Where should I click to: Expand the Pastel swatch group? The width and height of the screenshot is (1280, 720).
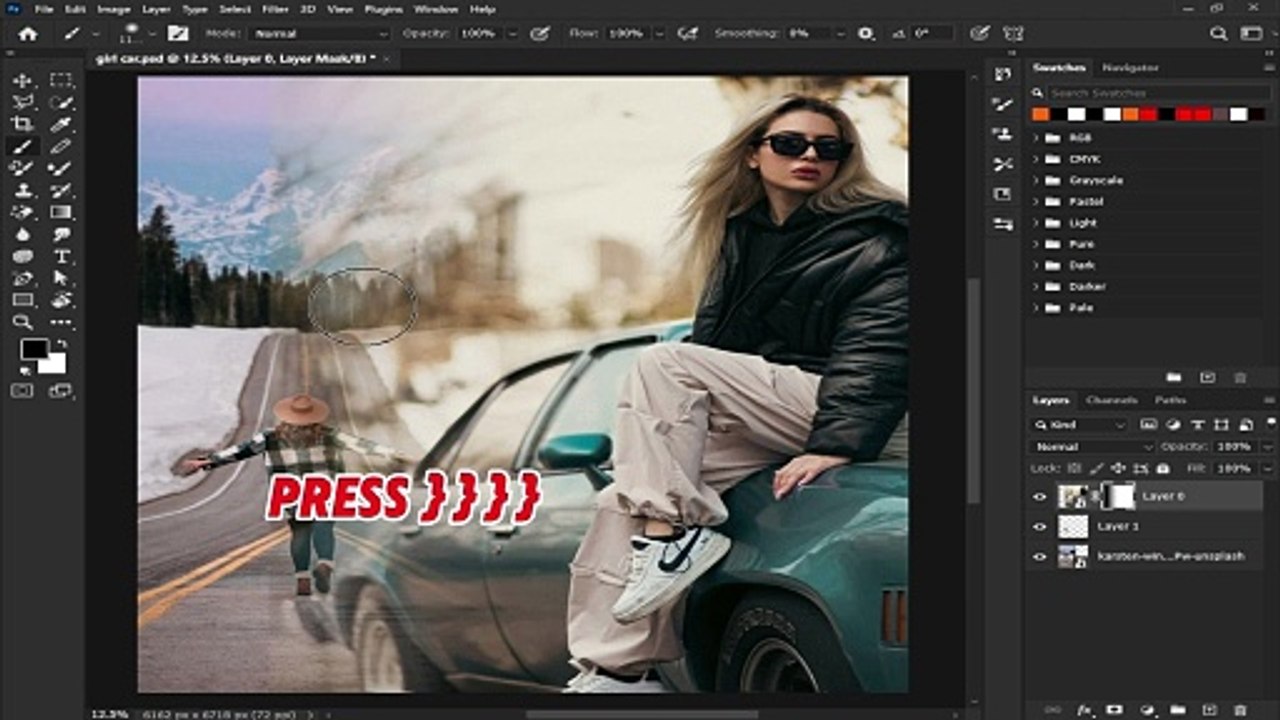1036,201
